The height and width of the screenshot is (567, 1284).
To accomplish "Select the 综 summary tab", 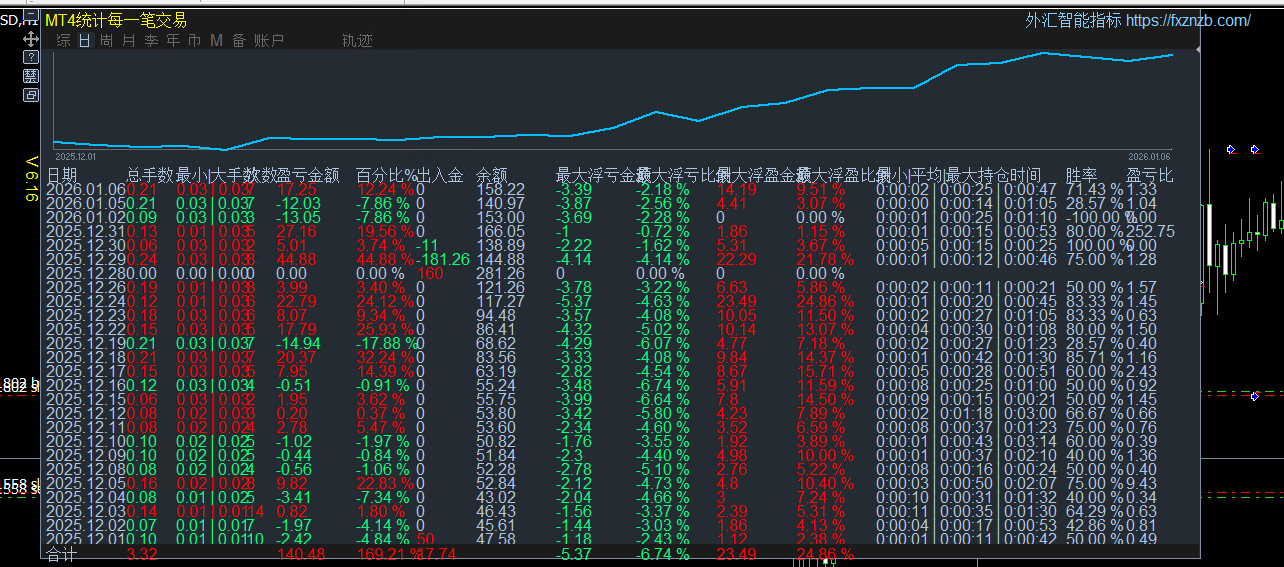I will 64,41.
